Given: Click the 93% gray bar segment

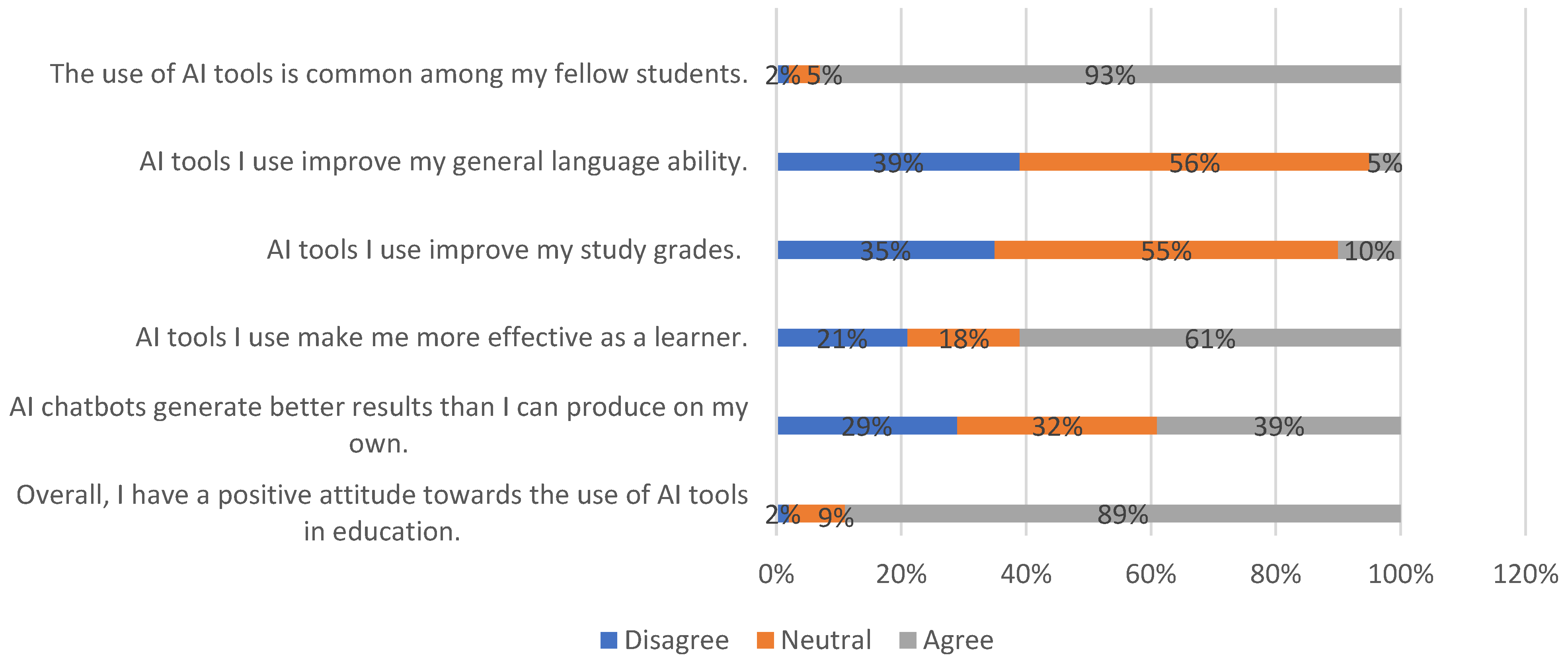Looking at the screenshot, I should pos(1109,74).
